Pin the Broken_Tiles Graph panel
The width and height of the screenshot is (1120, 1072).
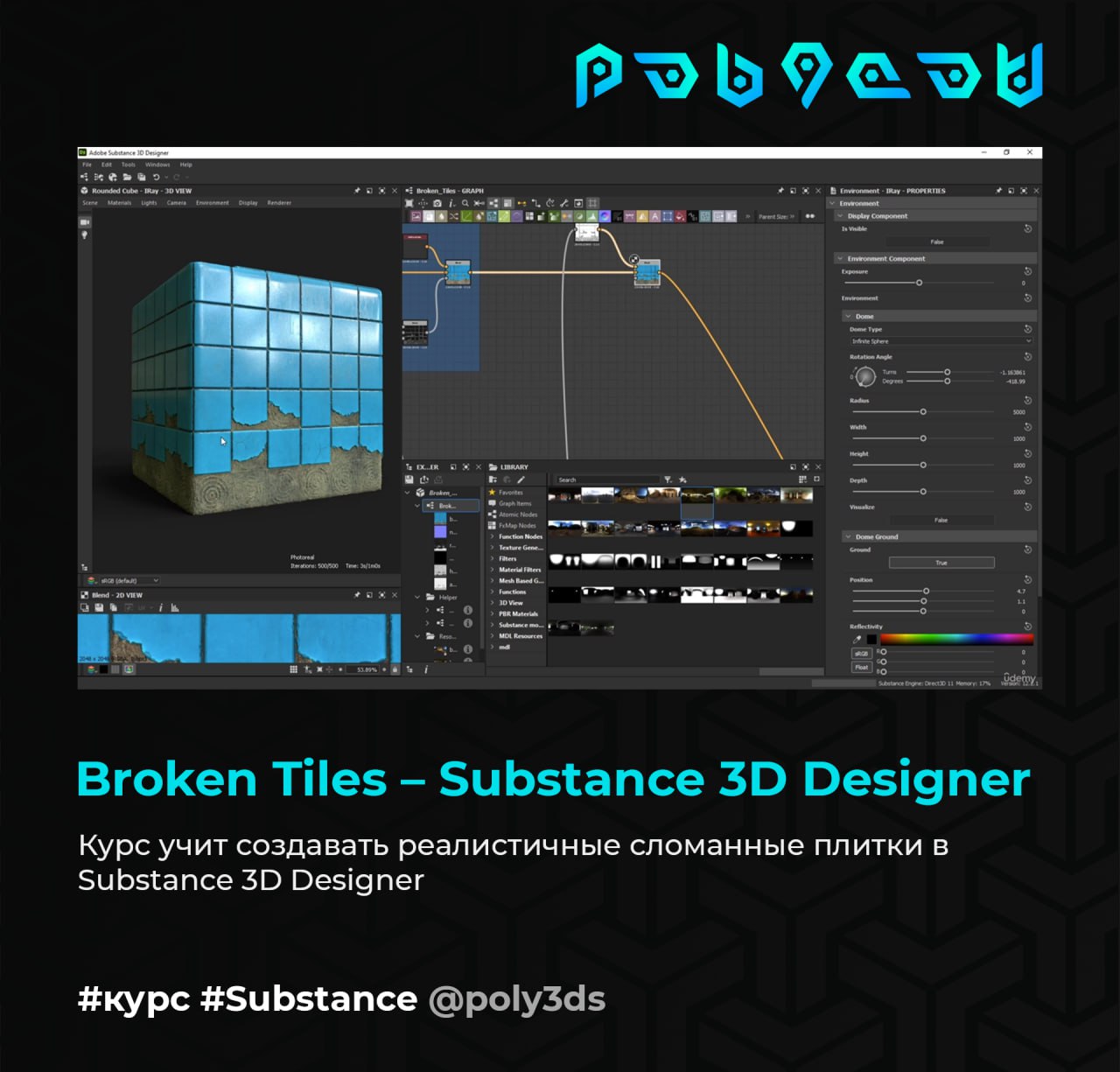[x=780, y=191]
